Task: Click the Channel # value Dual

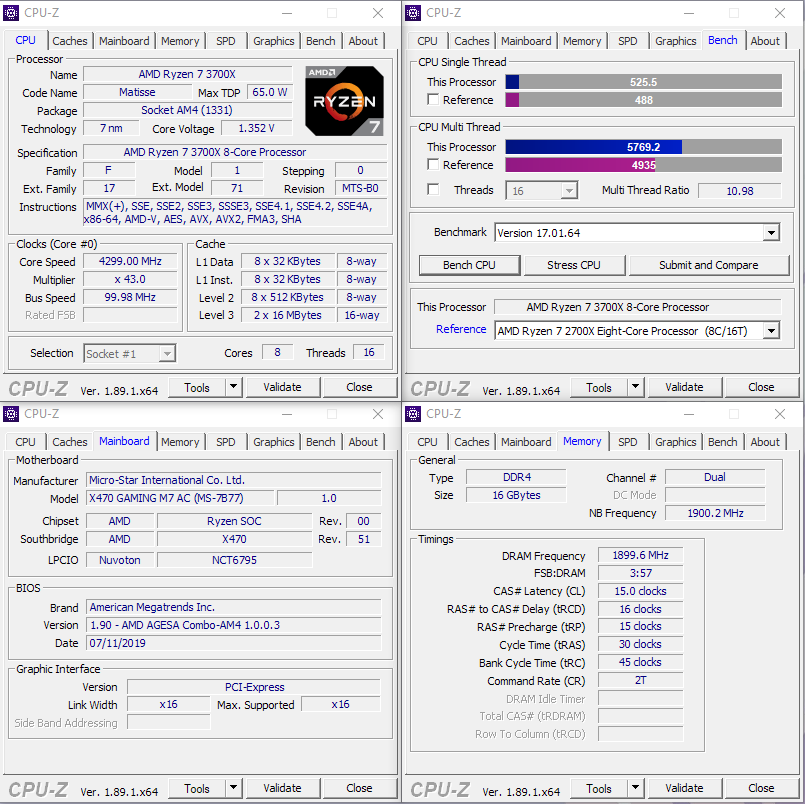Action: coord(716,477)
